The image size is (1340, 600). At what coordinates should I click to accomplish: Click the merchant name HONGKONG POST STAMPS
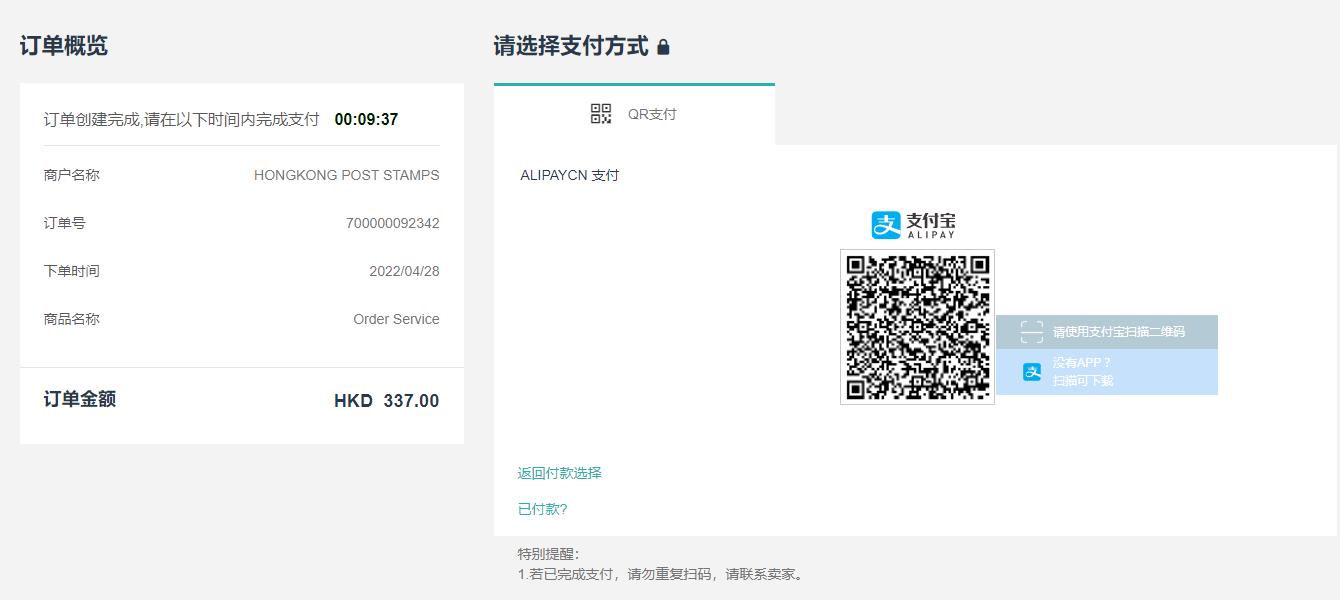[346, 175]
